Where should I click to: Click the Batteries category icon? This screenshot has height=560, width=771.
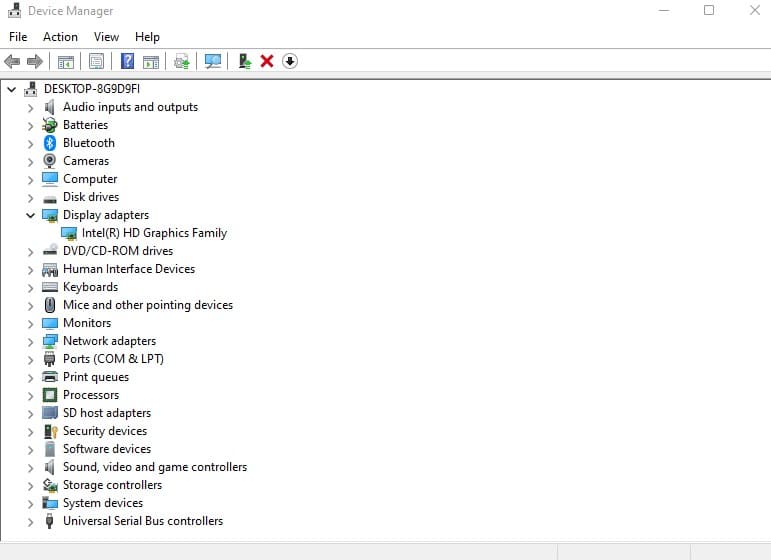click(50, 125)
